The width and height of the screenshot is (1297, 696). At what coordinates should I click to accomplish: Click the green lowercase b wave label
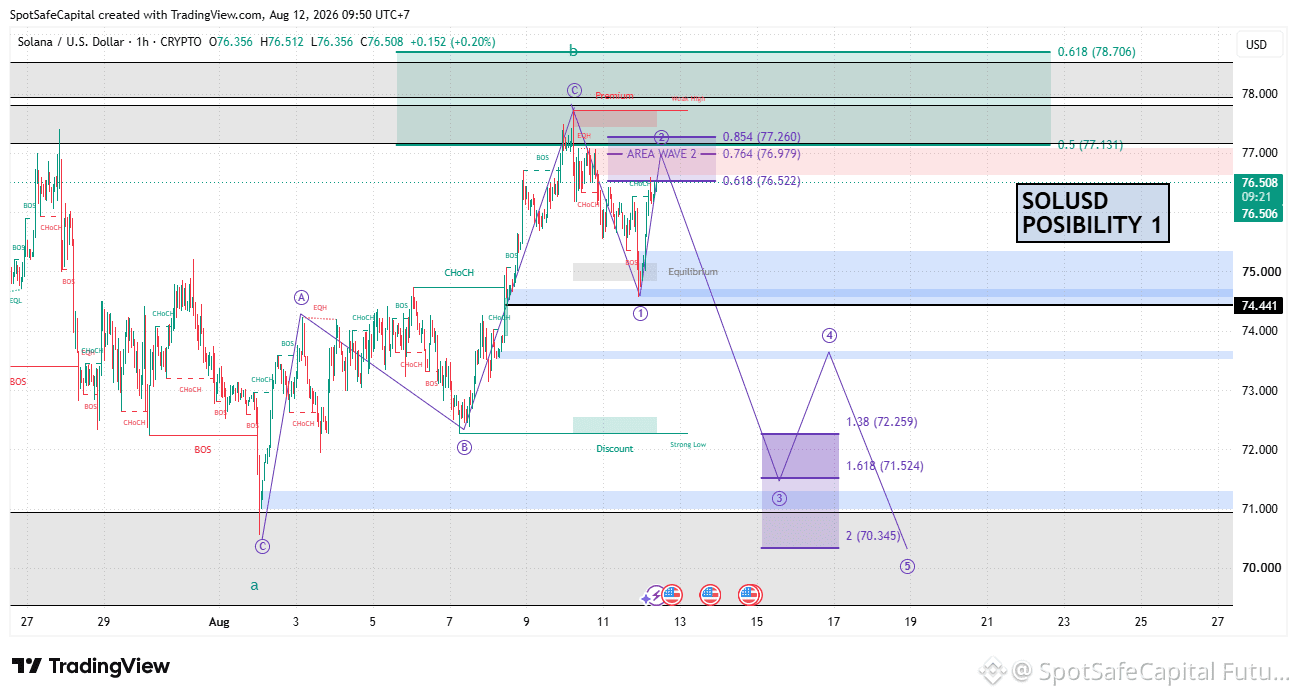573,50
